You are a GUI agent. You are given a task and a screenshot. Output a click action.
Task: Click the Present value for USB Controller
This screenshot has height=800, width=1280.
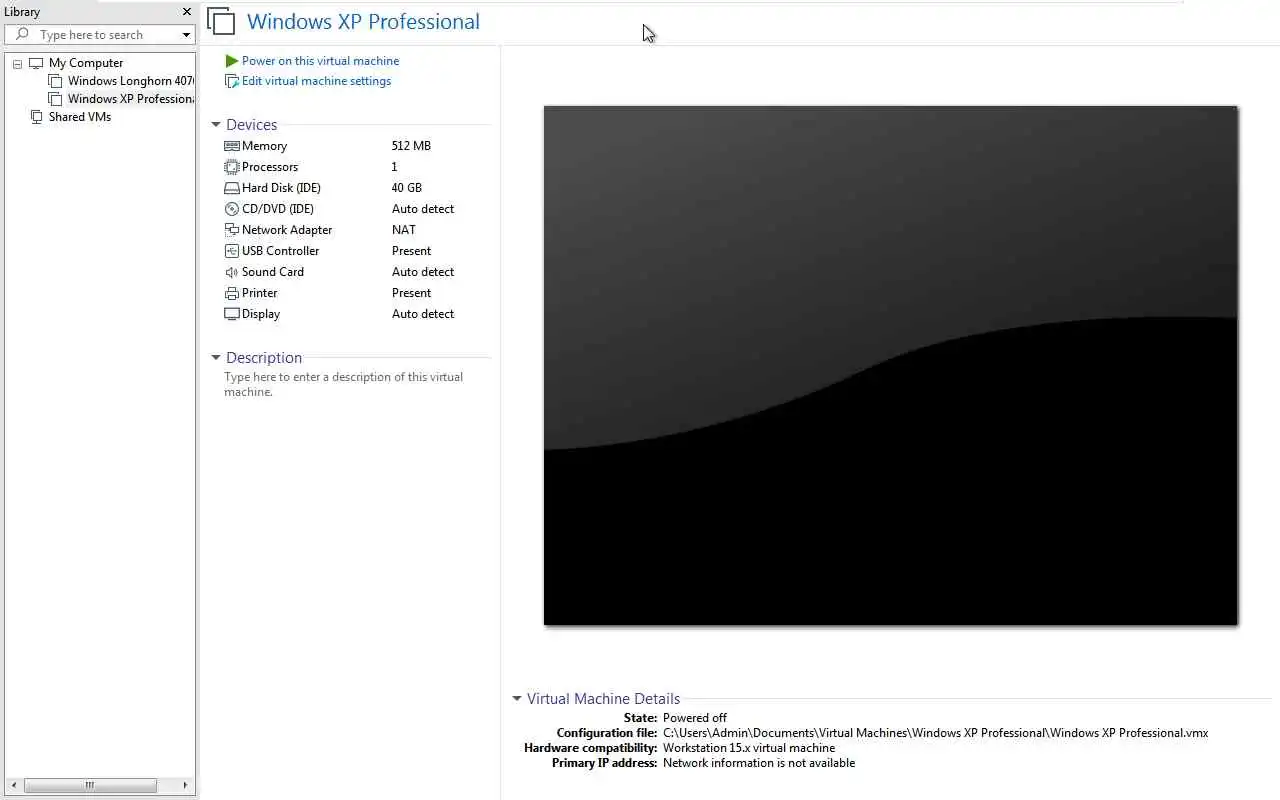tap(411, 251)
